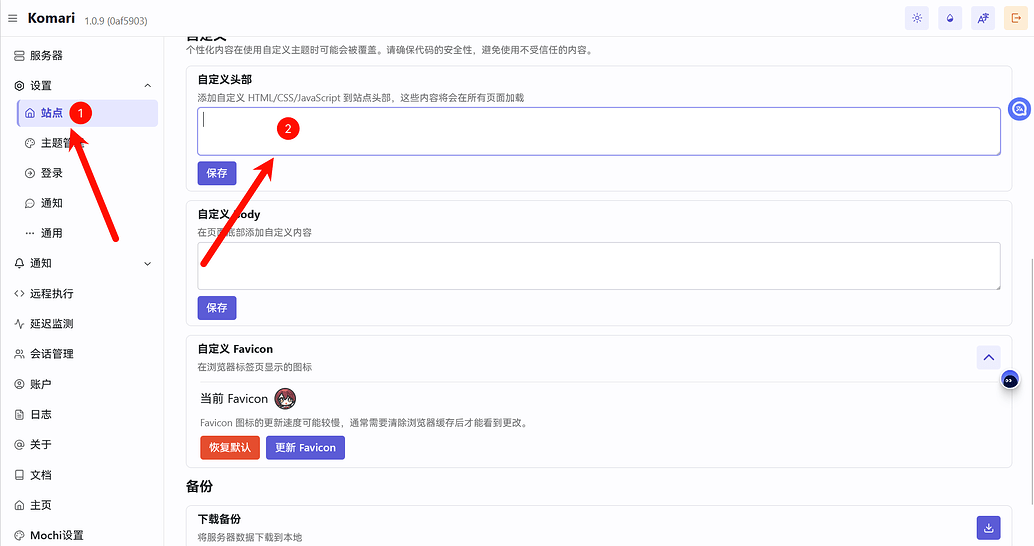
Task: Collapse the 自定义 Favicon section
Action: (988, 357)
